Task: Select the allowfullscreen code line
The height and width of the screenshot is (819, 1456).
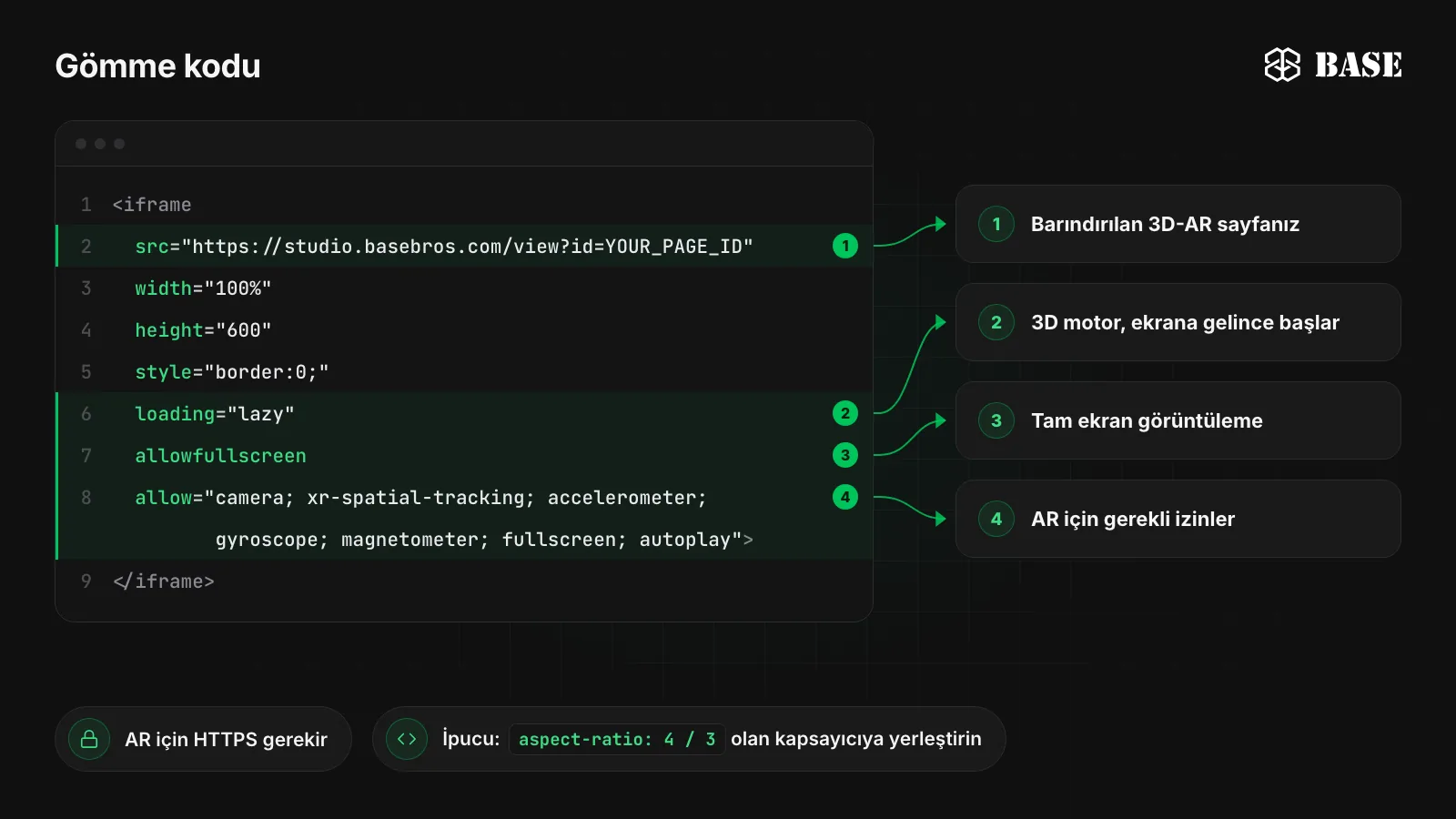Action: click(x=464, y=455)
